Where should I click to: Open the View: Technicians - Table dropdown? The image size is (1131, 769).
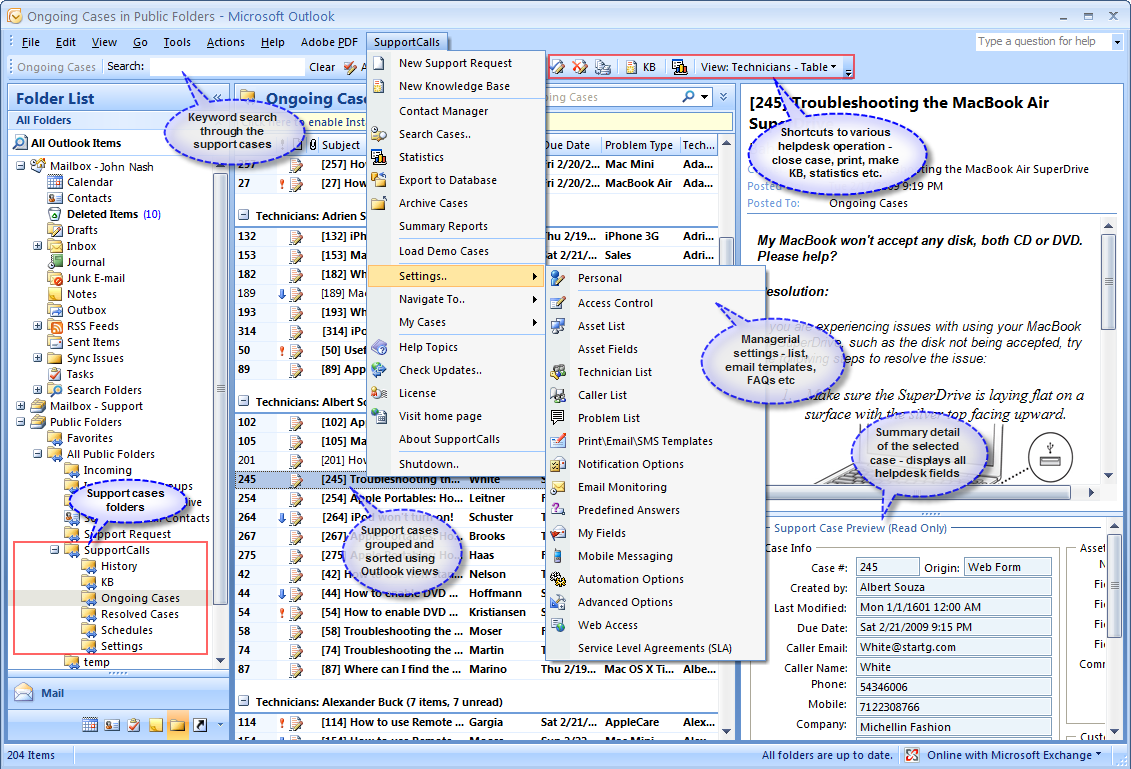click(768, 67)
